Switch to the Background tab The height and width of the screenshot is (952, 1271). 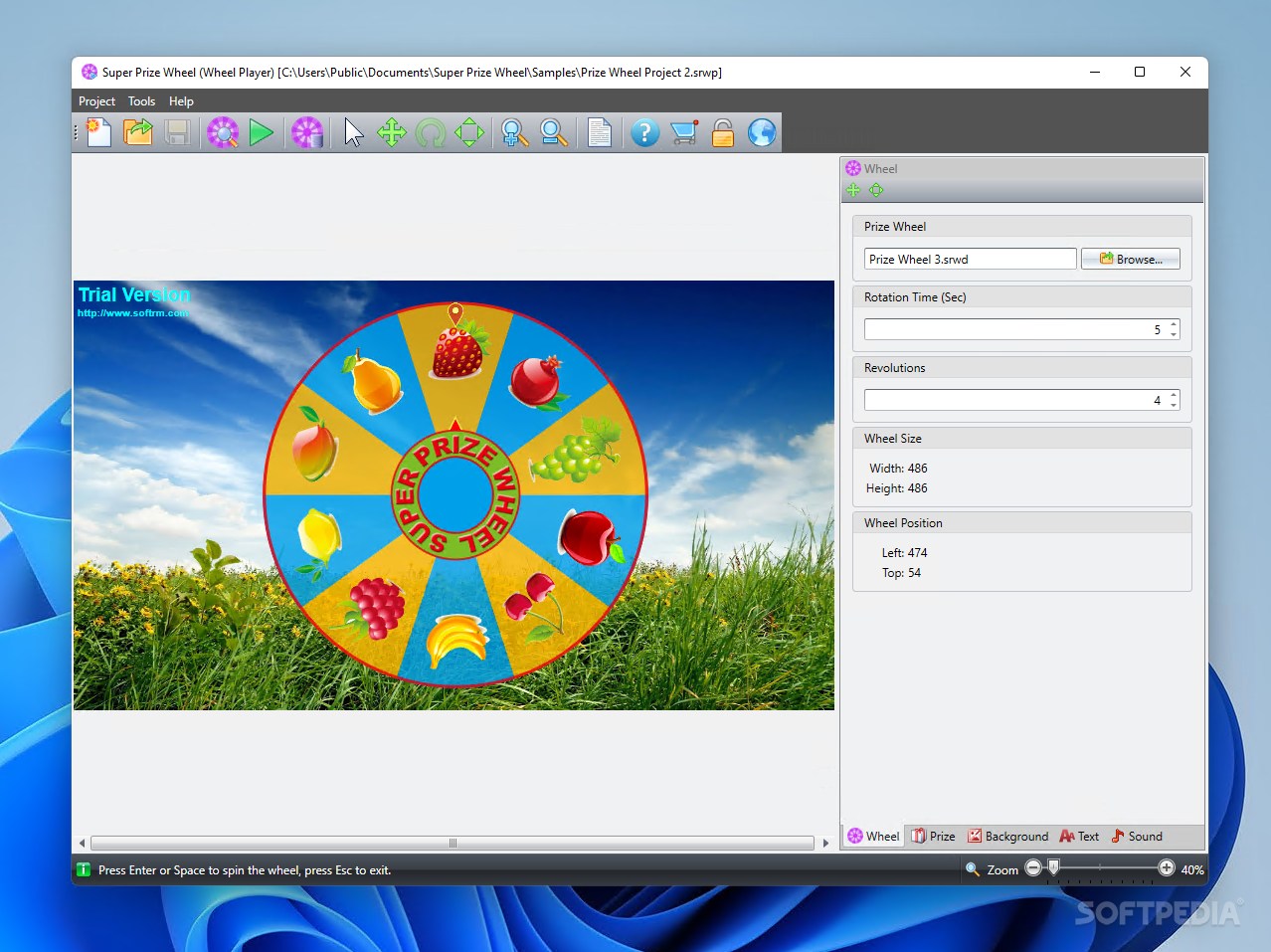tap(1007, 837)
